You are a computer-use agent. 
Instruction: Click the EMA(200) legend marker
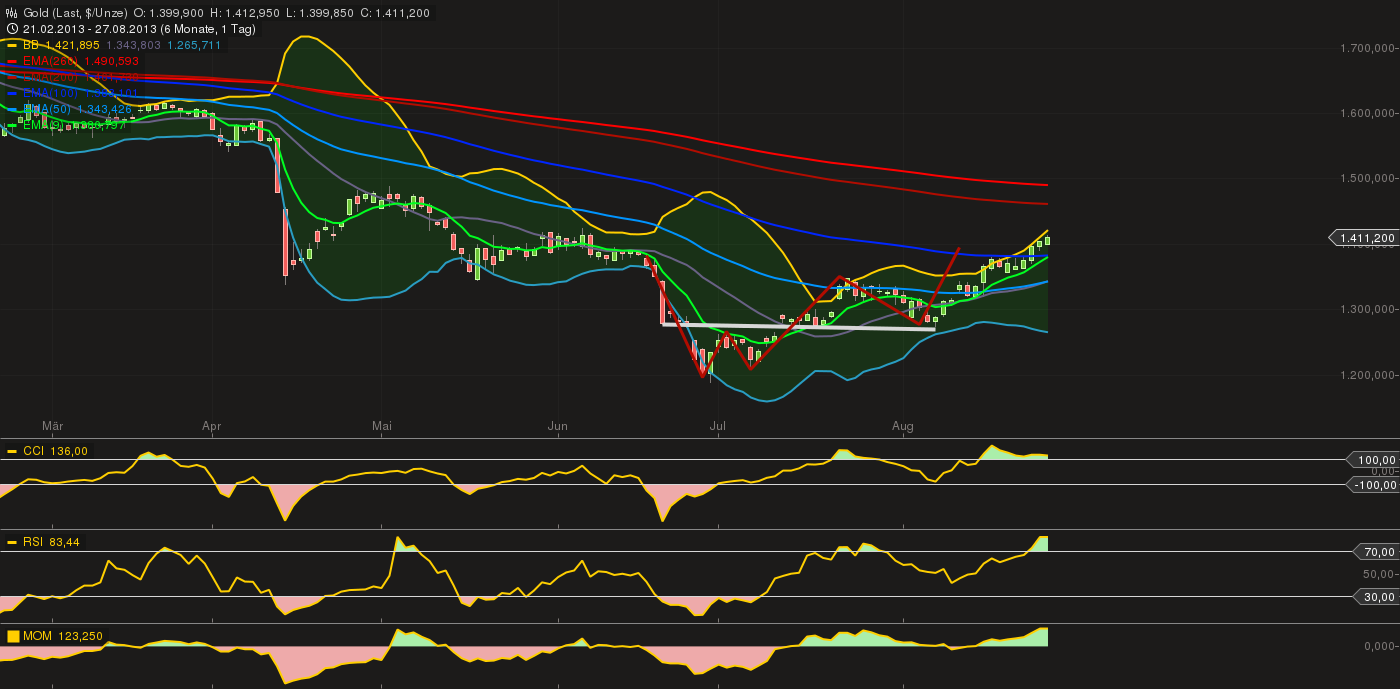point(12,77)
